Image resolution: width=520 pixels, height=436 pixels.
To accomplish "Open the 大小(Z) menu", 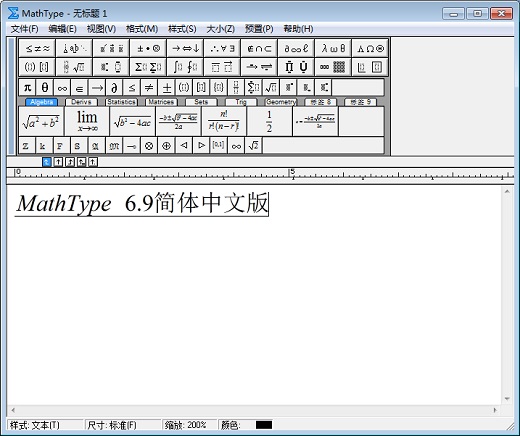I will (x=221, y=29).
